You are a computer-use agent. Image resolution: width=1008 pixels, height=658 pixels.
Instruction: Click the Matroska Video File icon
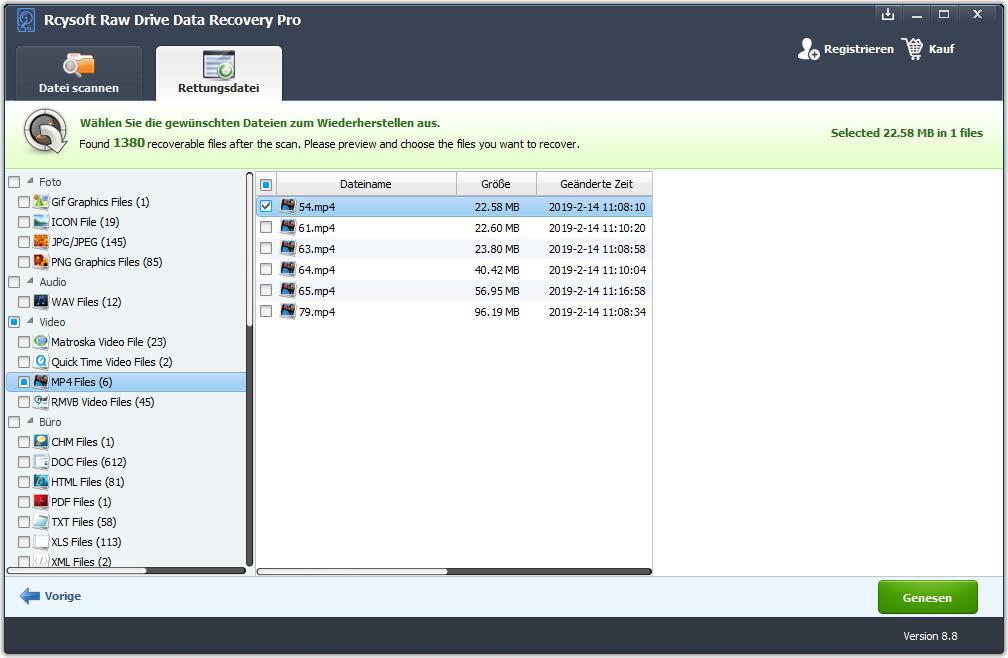(x=41, y=342)
